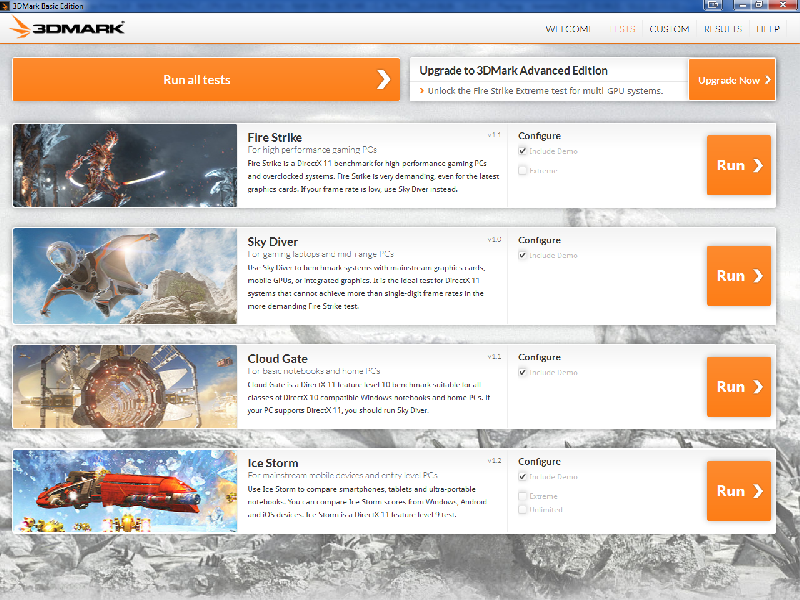Click Cloud Gate subtitle for basic notebooks
The height and width of the screenshot is (600, 800).
[x=314, y=371]
